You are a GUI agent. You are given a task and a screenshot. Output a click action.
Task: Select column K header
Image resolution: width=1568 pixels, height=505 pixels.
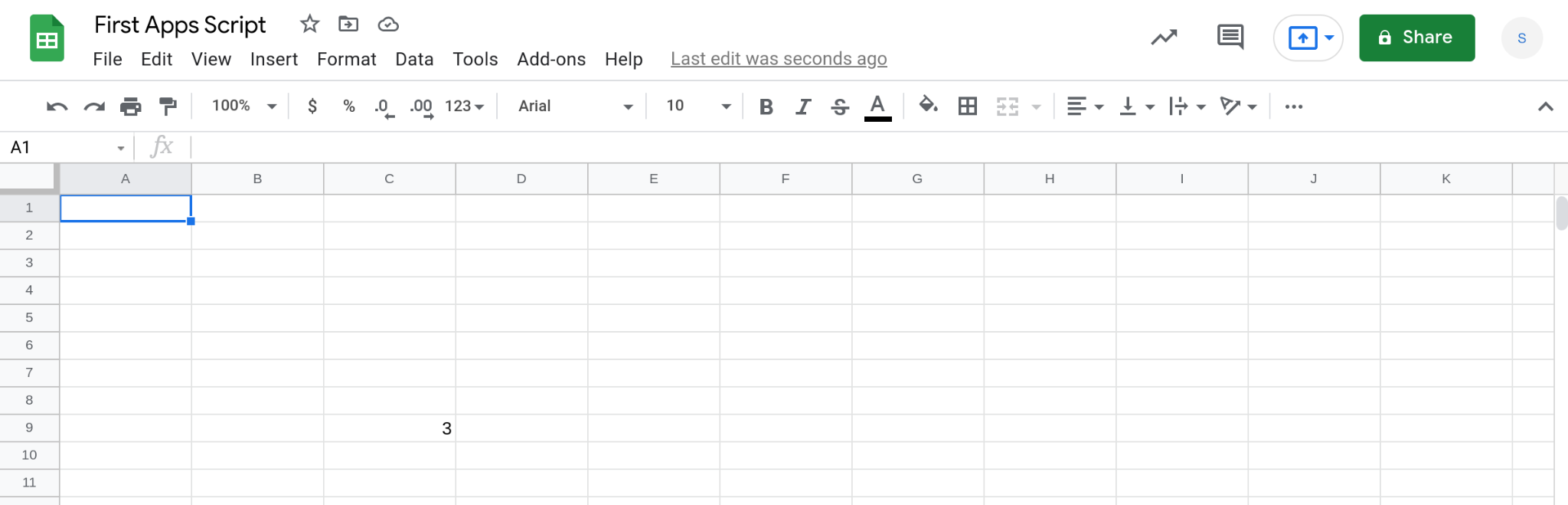[x=1446, y=179]
